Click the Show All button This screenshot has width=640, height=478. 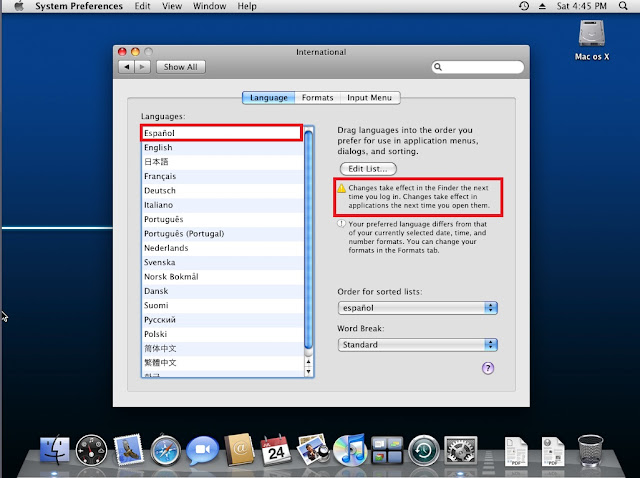pos(180,67)
